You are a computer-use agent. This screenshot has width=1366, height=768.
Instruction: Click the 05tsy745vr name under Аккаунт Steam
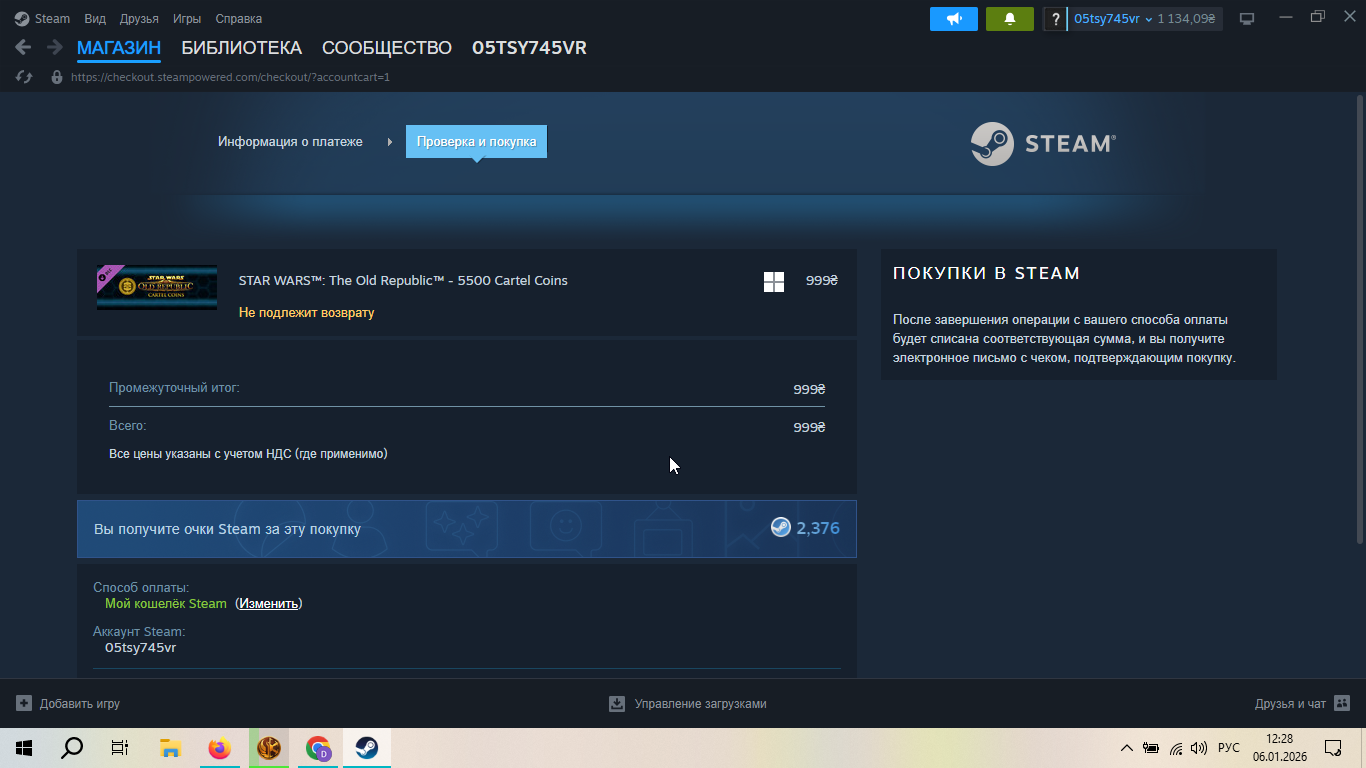[141, 647]
